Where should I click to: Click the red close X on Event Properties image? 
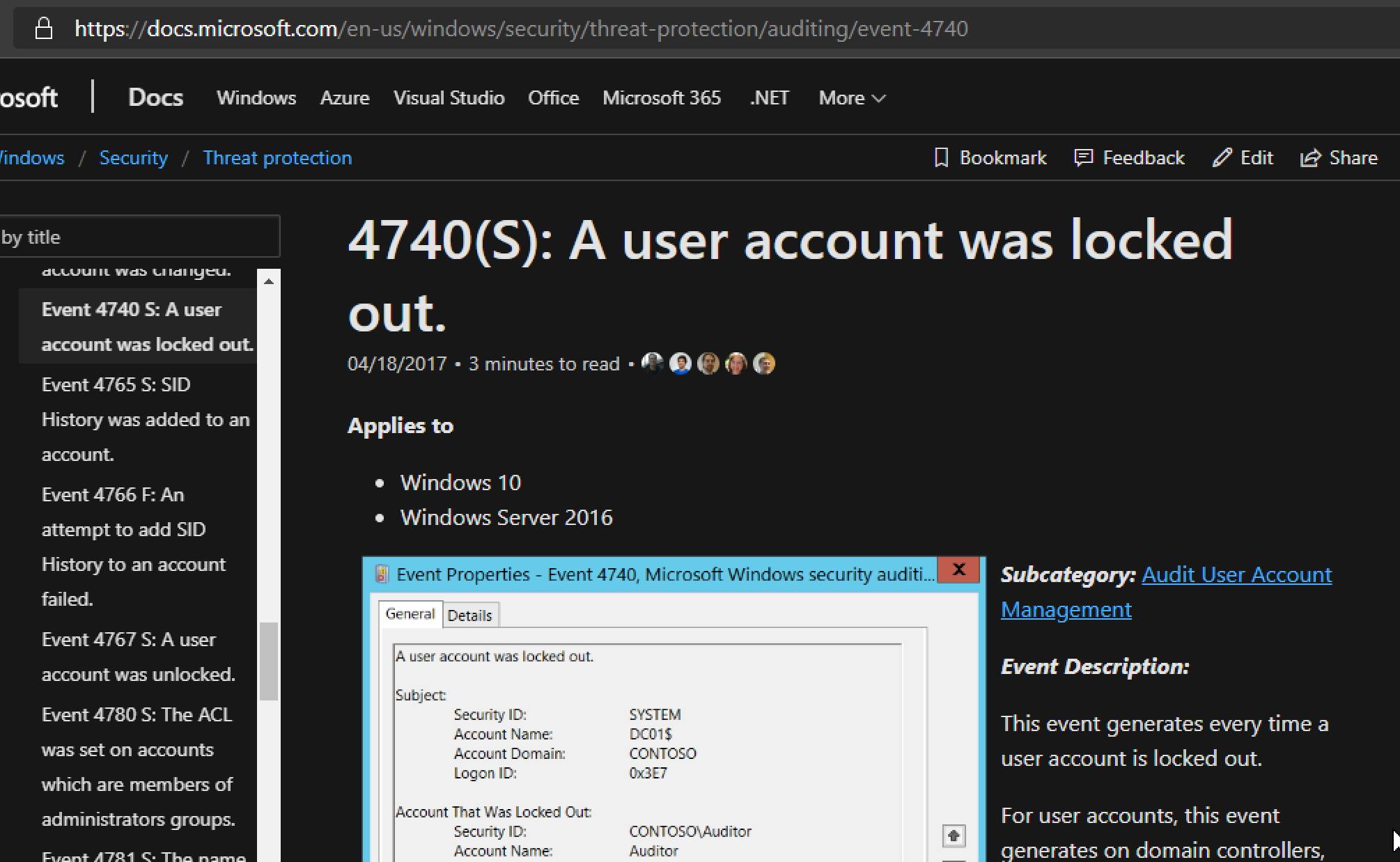958,570
